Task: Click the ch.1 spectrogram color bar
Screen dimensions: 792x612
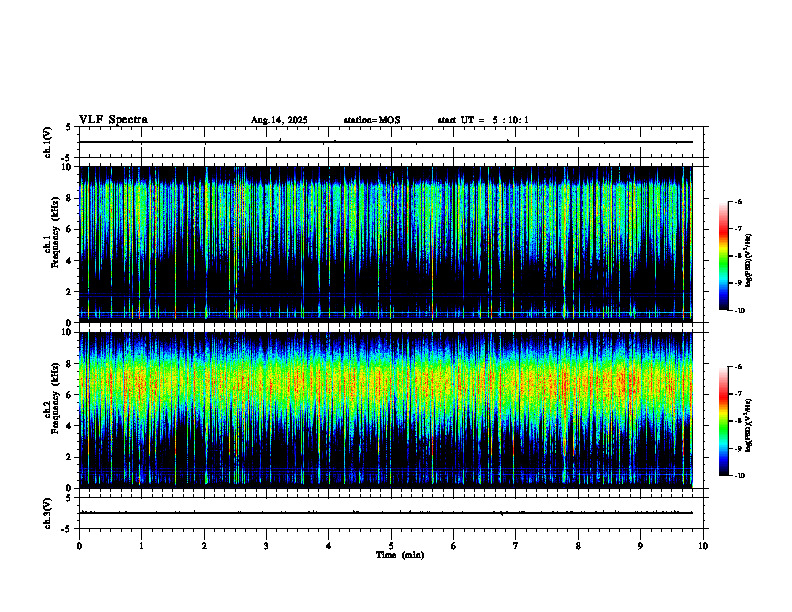Action: (x=724, y=256)
